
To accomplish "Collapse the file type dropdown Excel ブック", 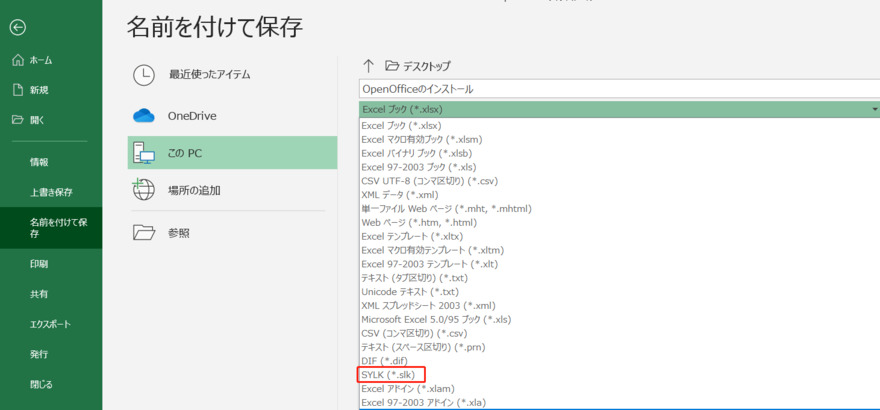I will coord(619,109).
